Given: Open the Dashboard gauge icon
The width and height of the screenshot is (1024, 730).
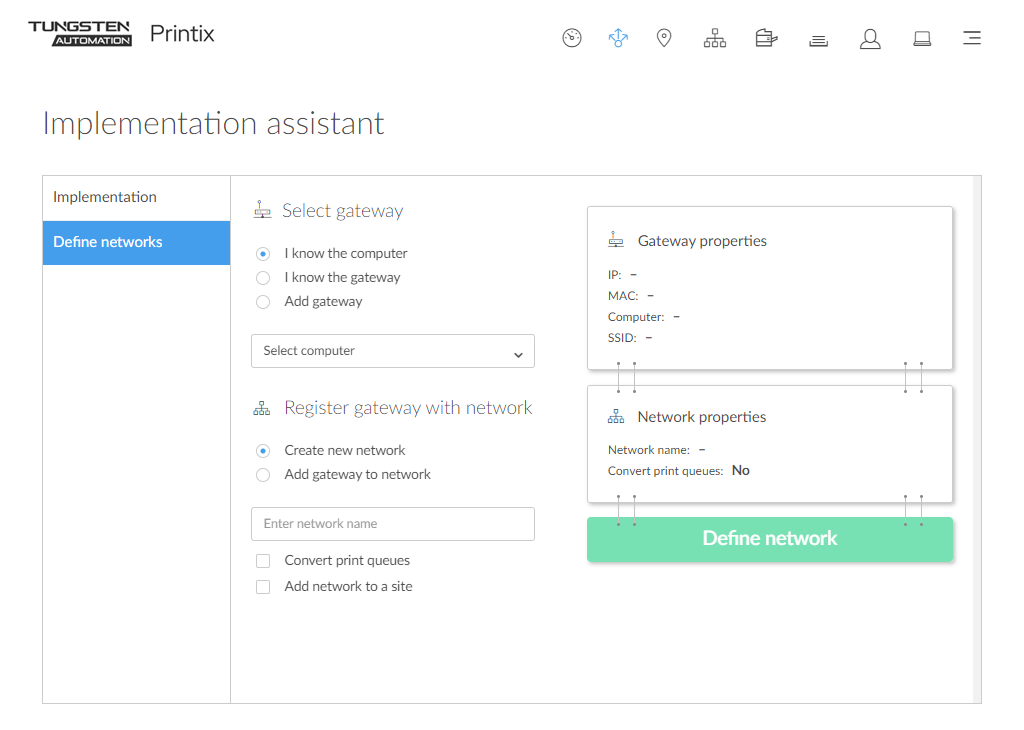Looking at the screenshot, I should 572,38.
